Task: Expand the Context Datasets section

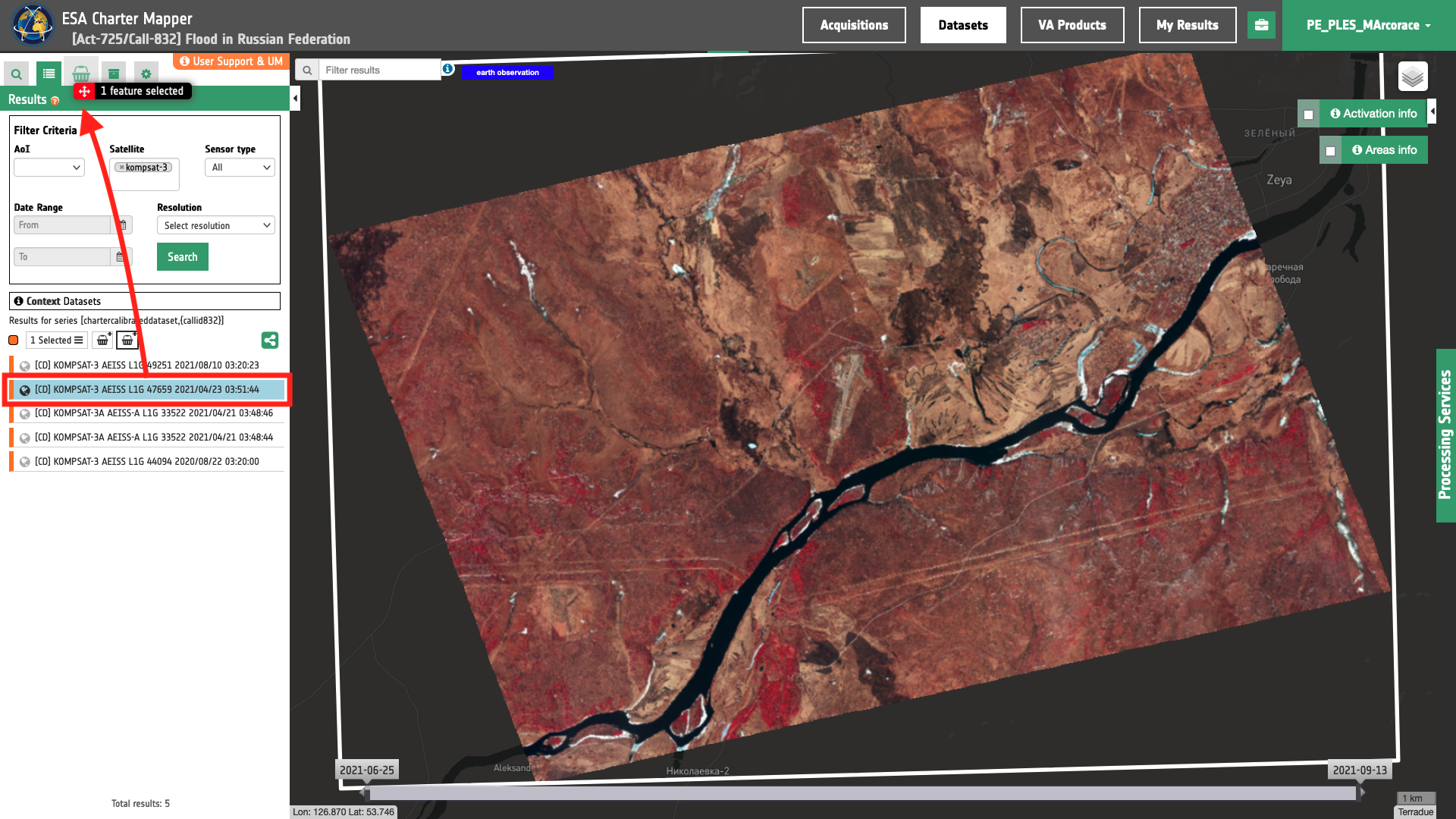Action: click(x=145, y=301)
